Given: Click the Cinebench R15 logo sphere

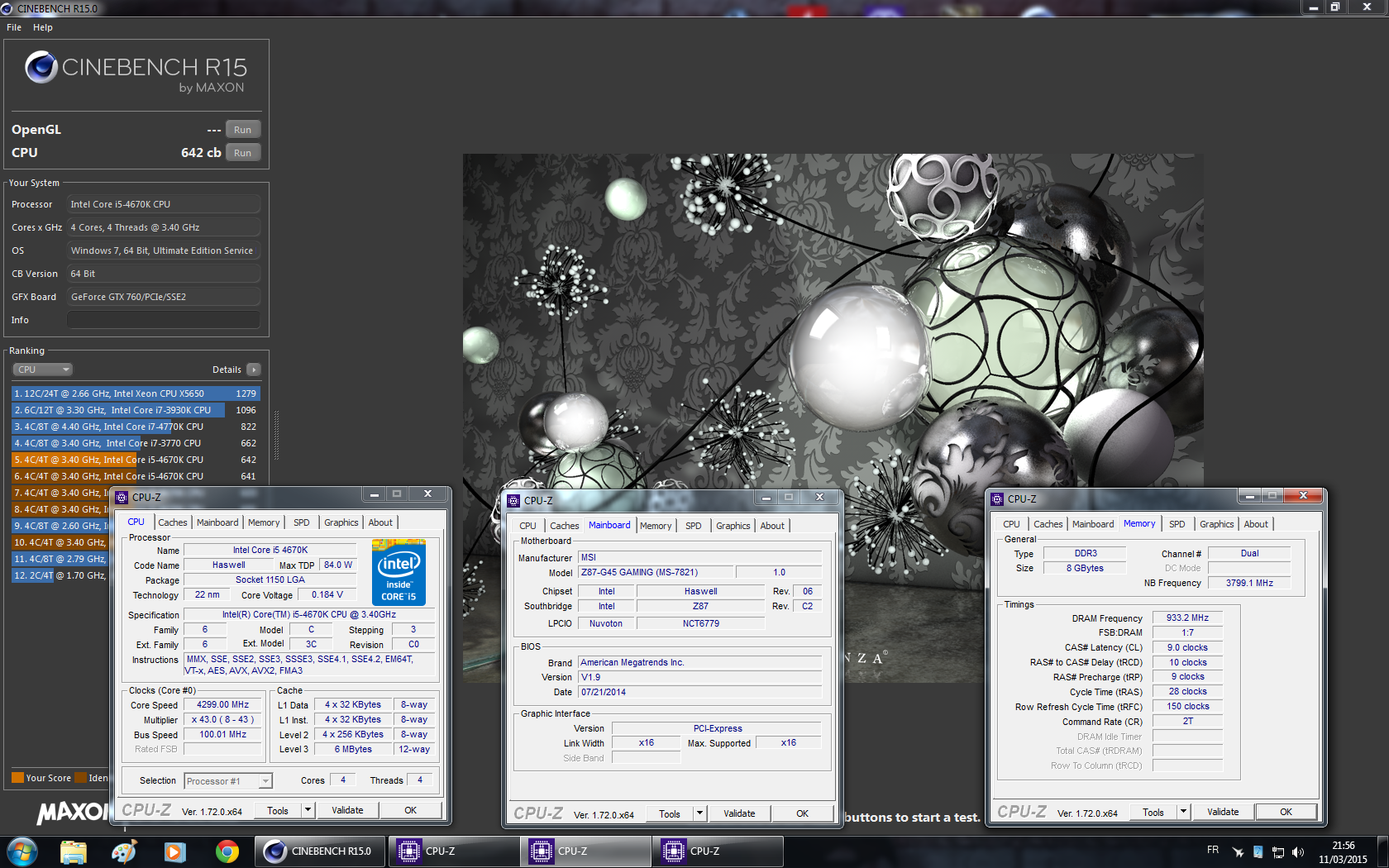Looking at the screenshot, I should [41, 67].
